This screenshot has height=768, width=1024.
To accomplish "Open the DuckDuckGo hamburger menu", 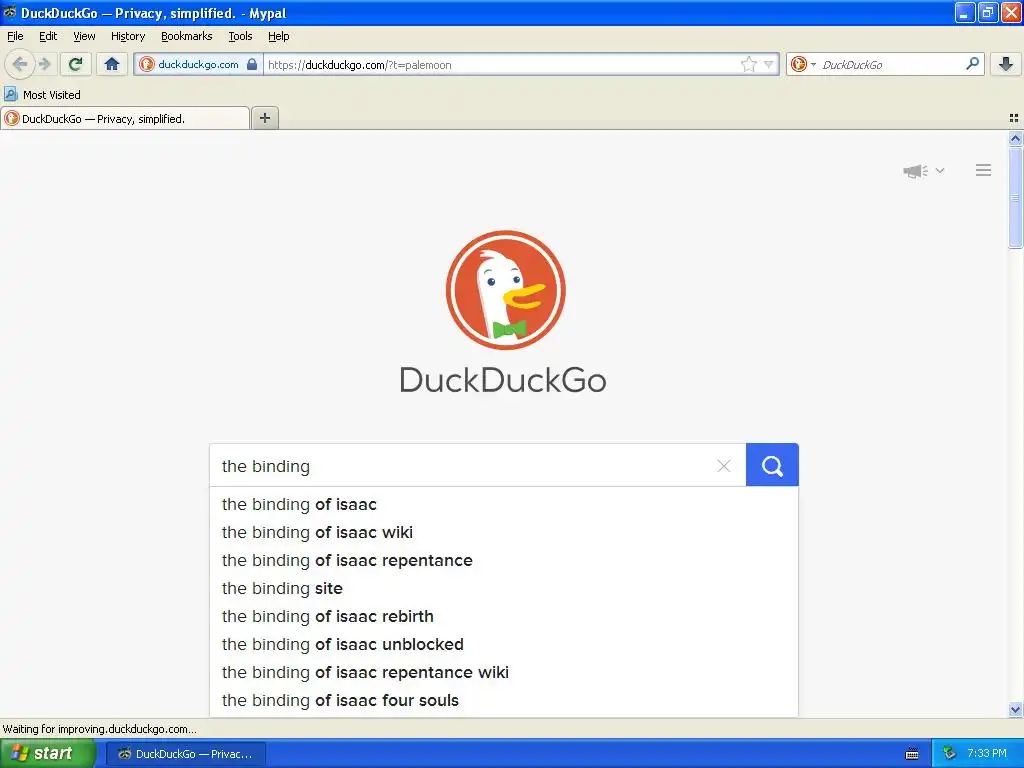I will click(984, 170).
